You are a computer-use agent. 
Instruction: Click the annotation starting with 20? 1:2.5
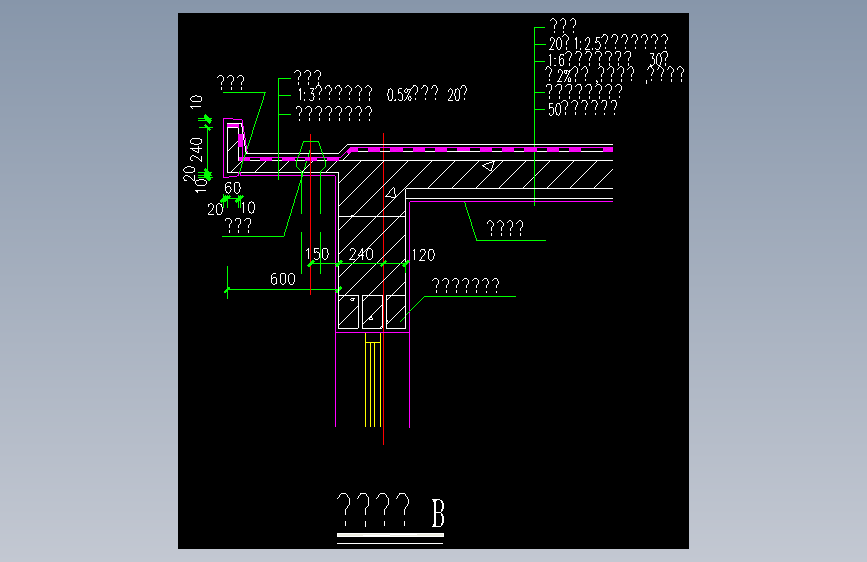tap(608, 42)
